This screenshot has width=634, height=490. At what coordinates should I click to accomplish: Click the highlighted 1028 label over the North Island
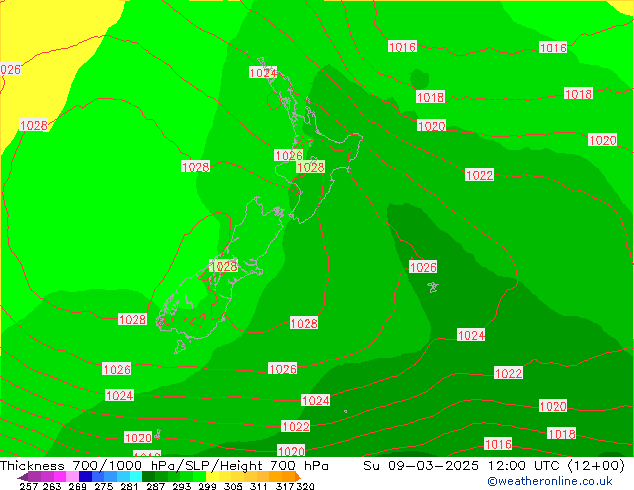pos(311,167)
